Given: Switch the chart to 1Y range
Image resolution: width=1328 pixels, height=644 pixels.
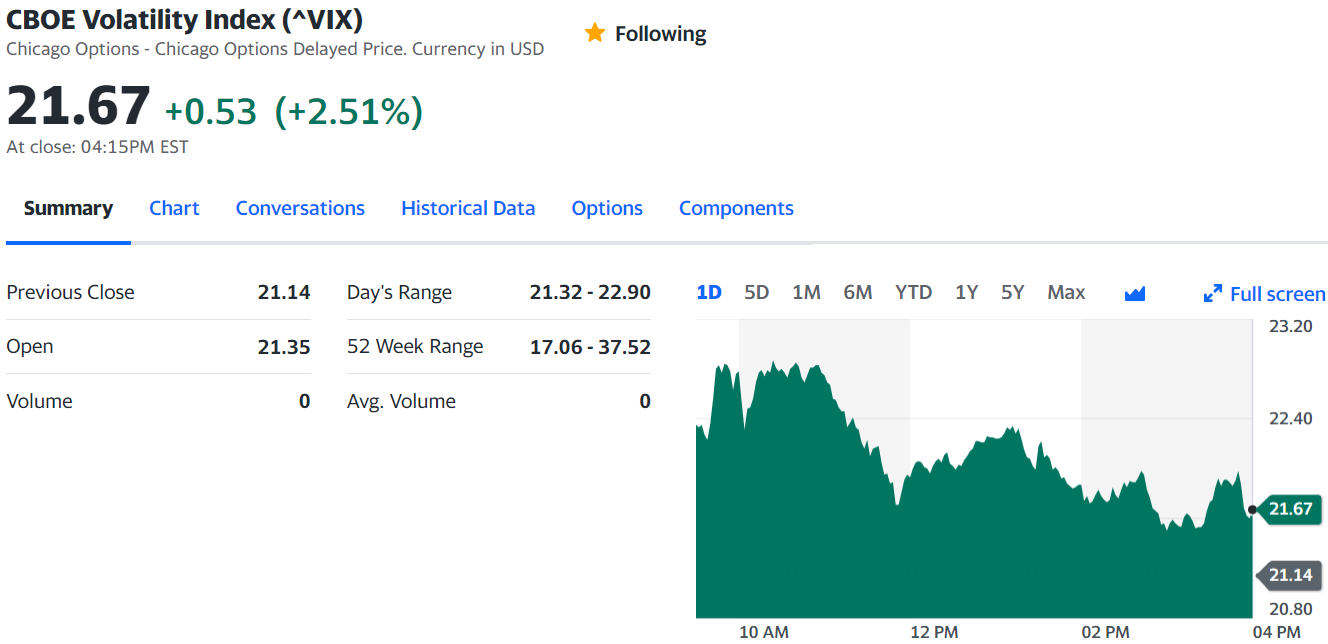Looking at the screenshot, I should (x=966, y=293).
